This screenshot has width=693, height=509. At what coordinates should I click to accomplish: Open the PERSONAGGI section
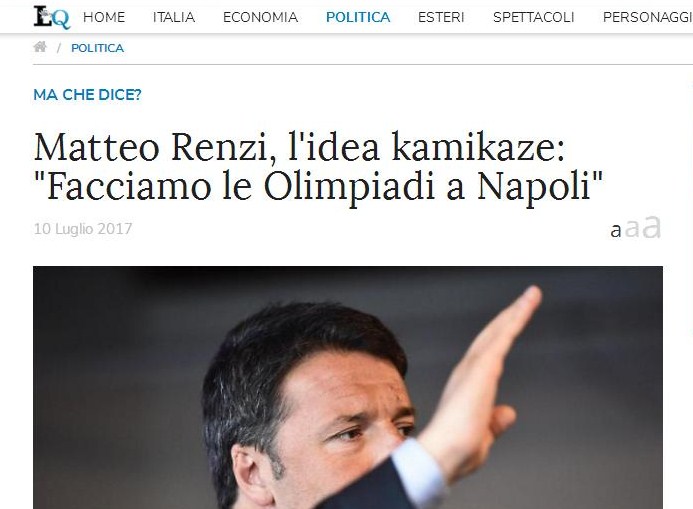click(648, 17)
